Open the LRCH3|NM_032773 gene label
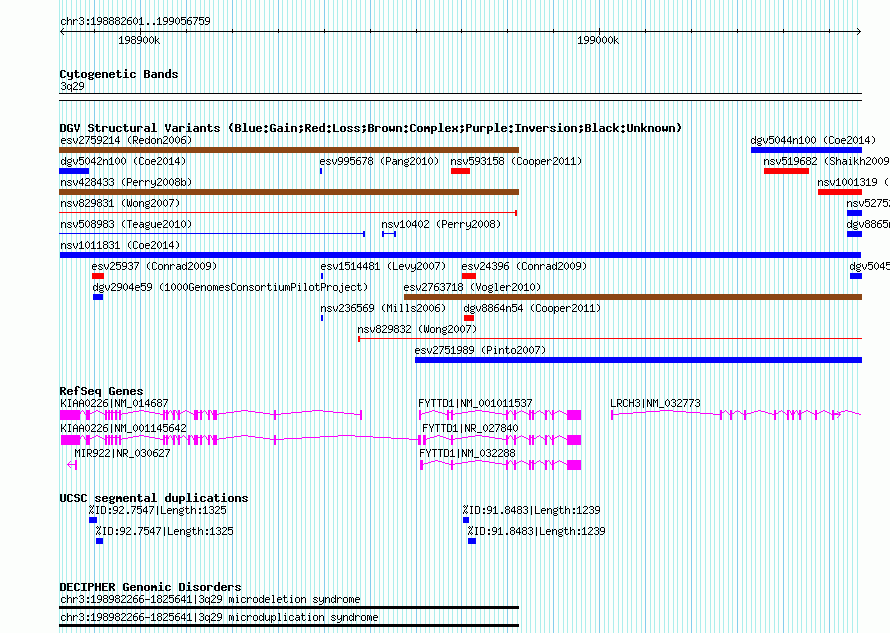The width and height of the screenshot is (890, 633). (656, 403)
